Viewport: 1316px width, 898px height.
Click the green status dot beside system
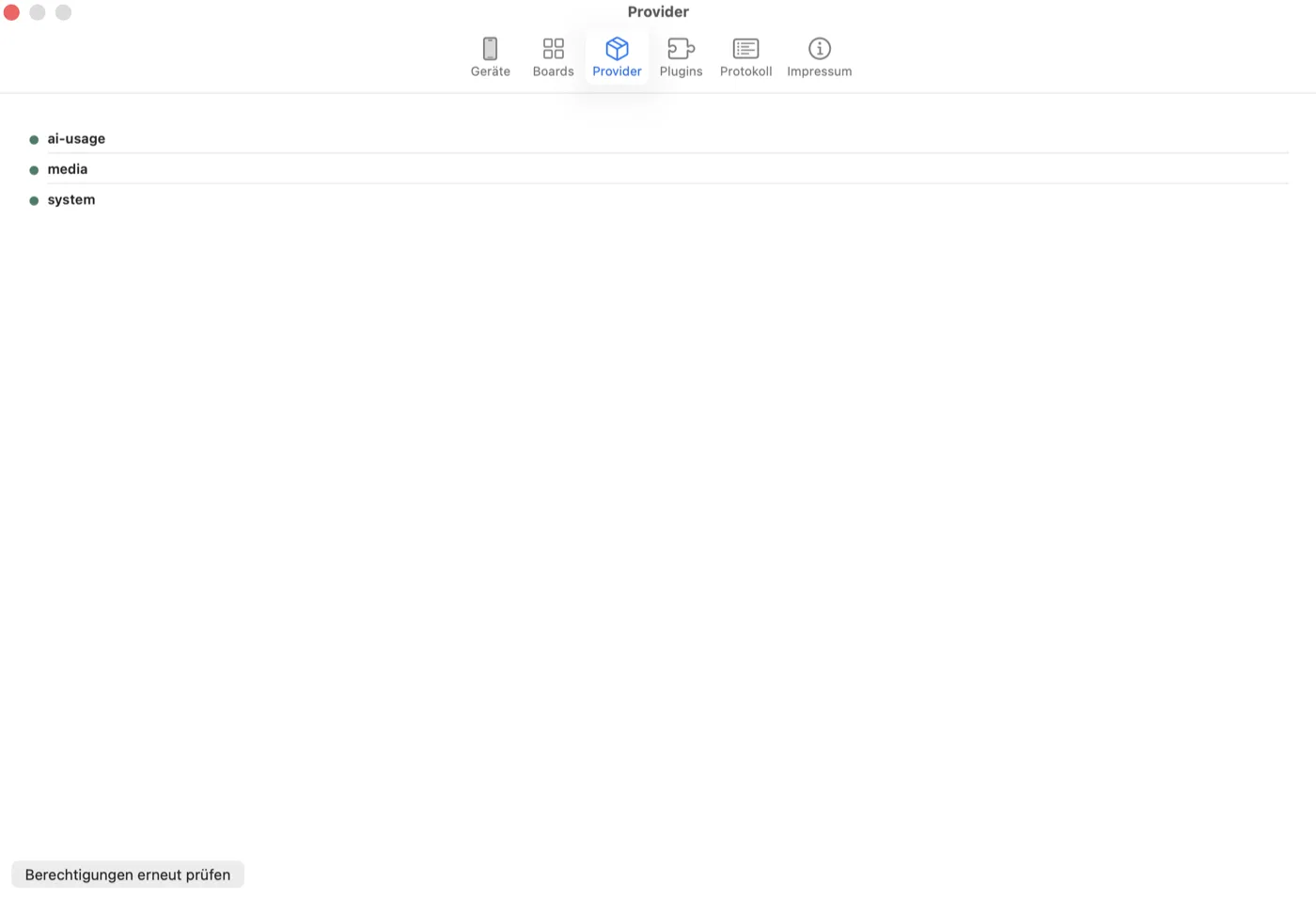[x=34, y=200]
